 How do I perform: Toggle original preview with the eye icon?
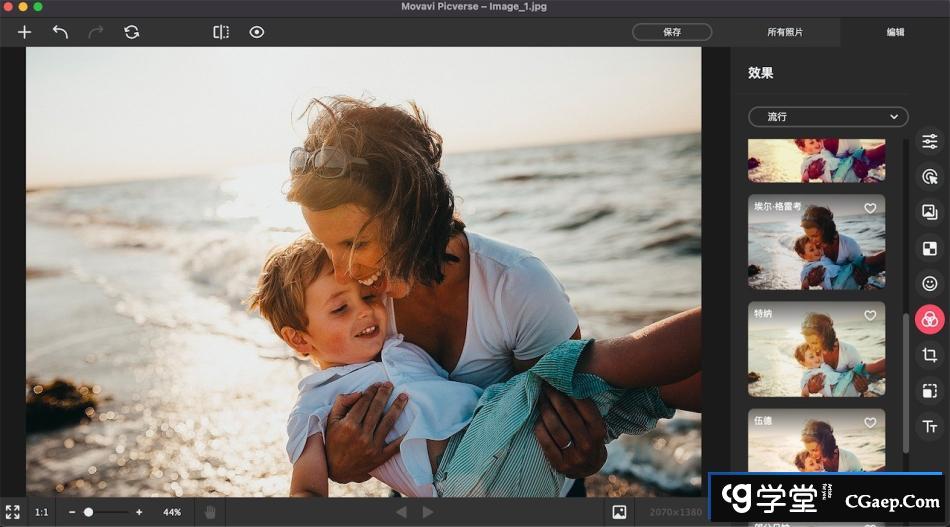[257, 32]
